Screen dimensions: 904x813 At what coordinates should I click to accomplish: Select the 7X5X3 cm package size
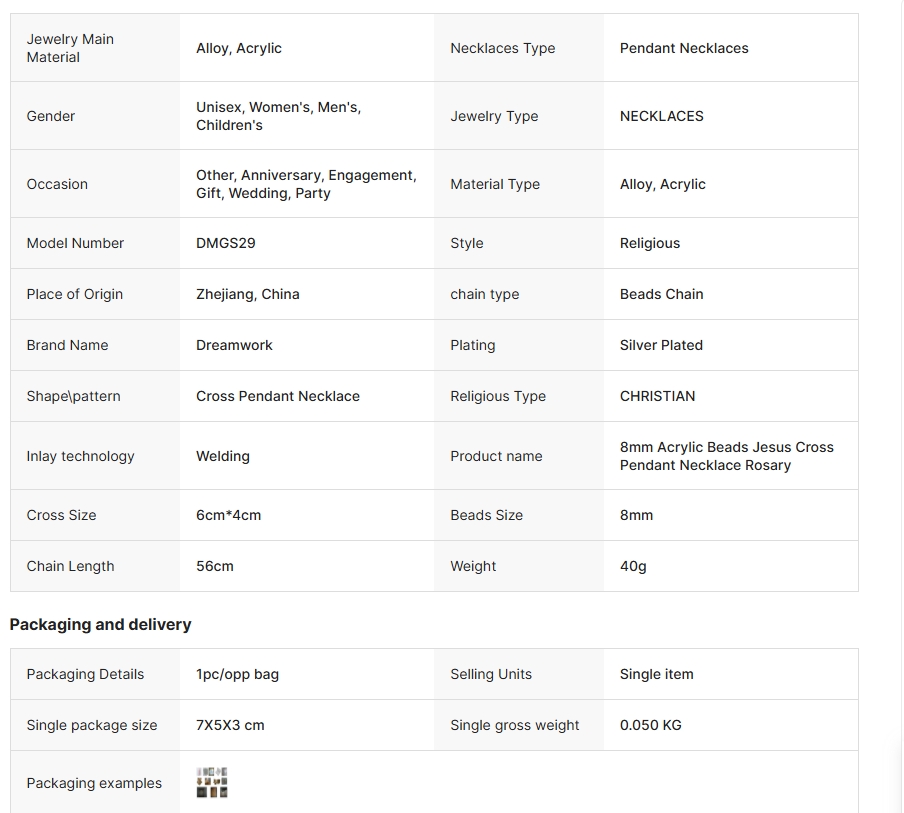[230, 725]
